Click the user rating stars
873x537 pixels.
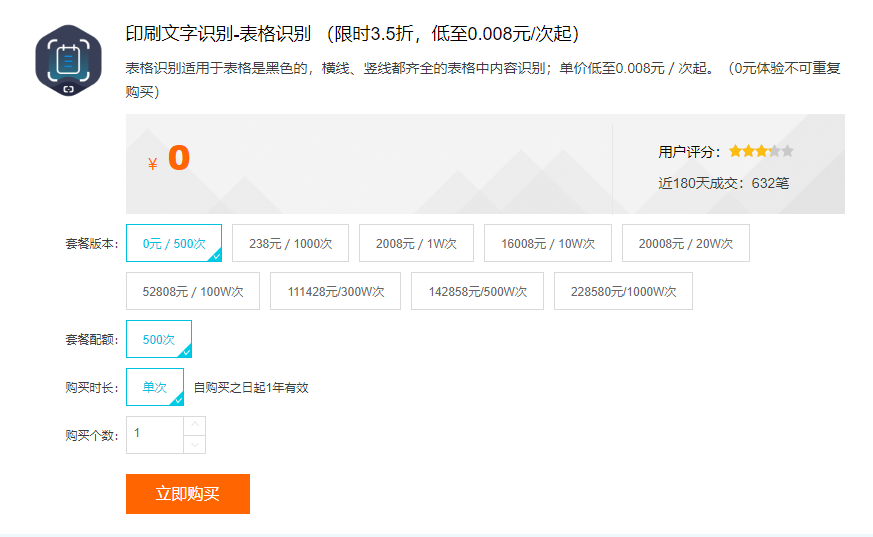(761, 151)
